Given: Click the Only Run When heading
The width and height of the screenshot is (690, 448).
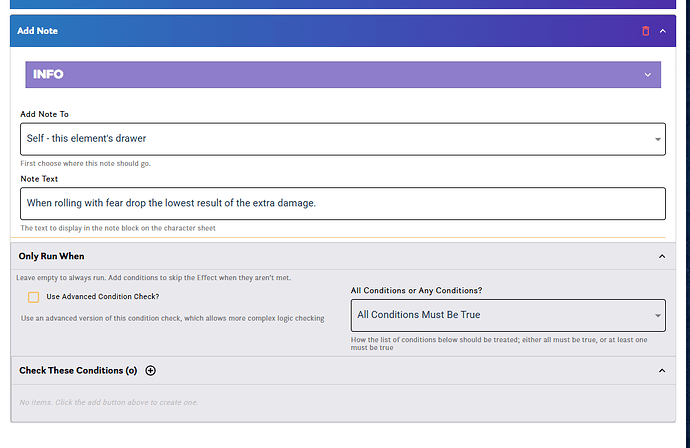Looking at the screenshot, I should [x=51, y=256].
